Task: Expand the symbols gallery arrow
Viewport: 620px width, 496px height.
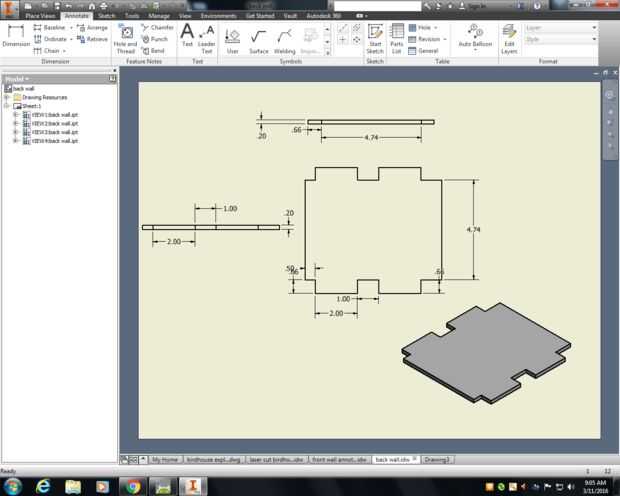Action: 327,53
